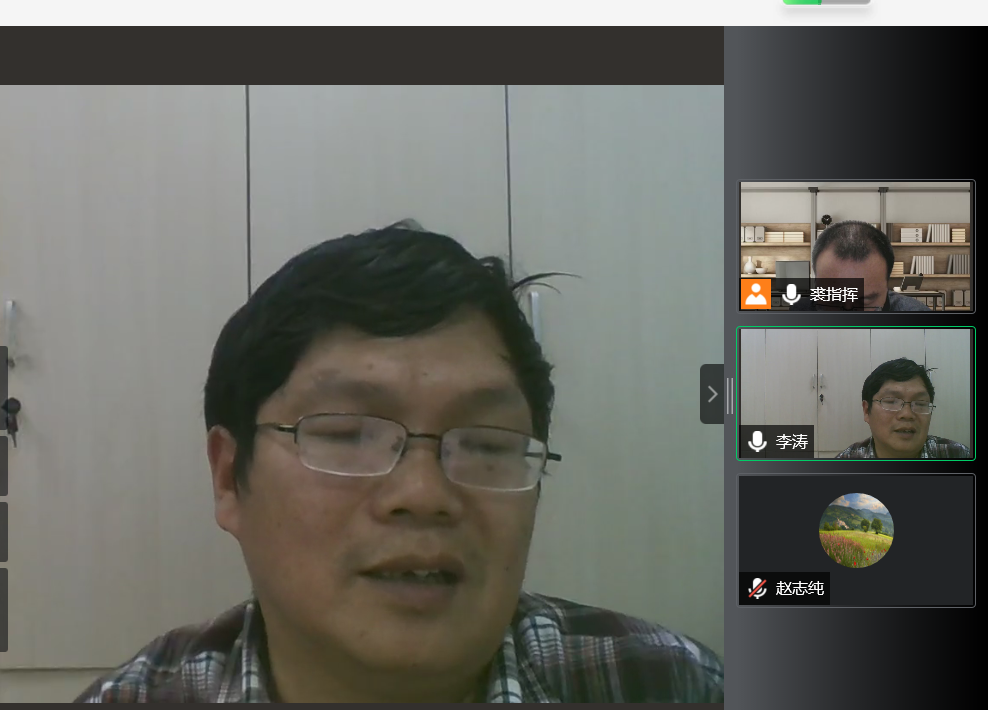Click the name label 裘指挥
Image resolution: width=988 pixels, height=710 pixels.
[x=834, y=294]
